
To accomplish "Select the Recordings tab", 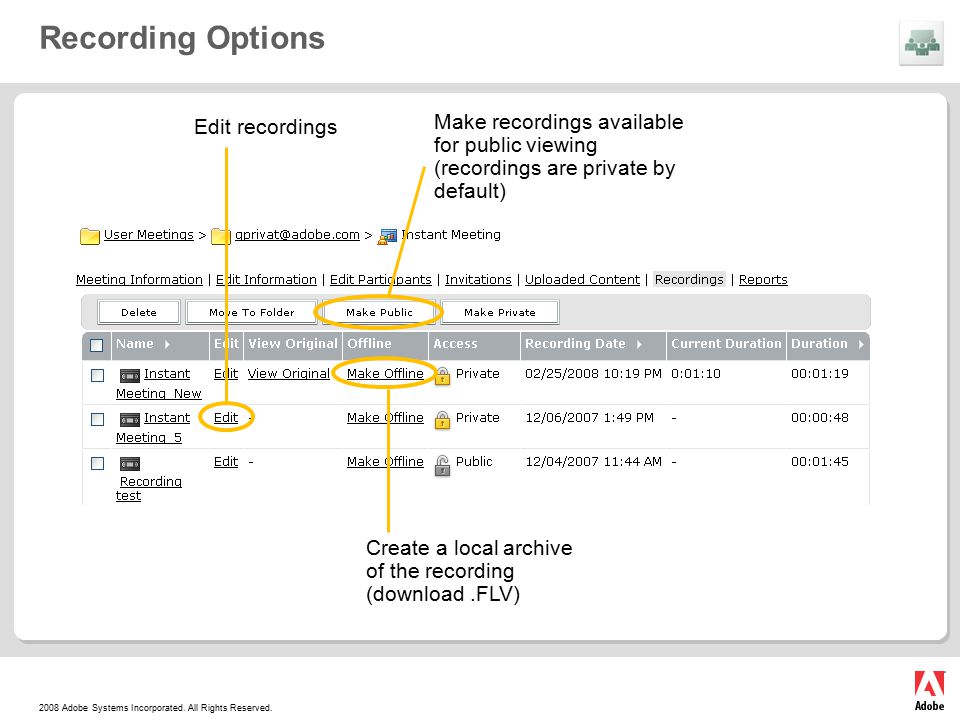I will (689, 280).
